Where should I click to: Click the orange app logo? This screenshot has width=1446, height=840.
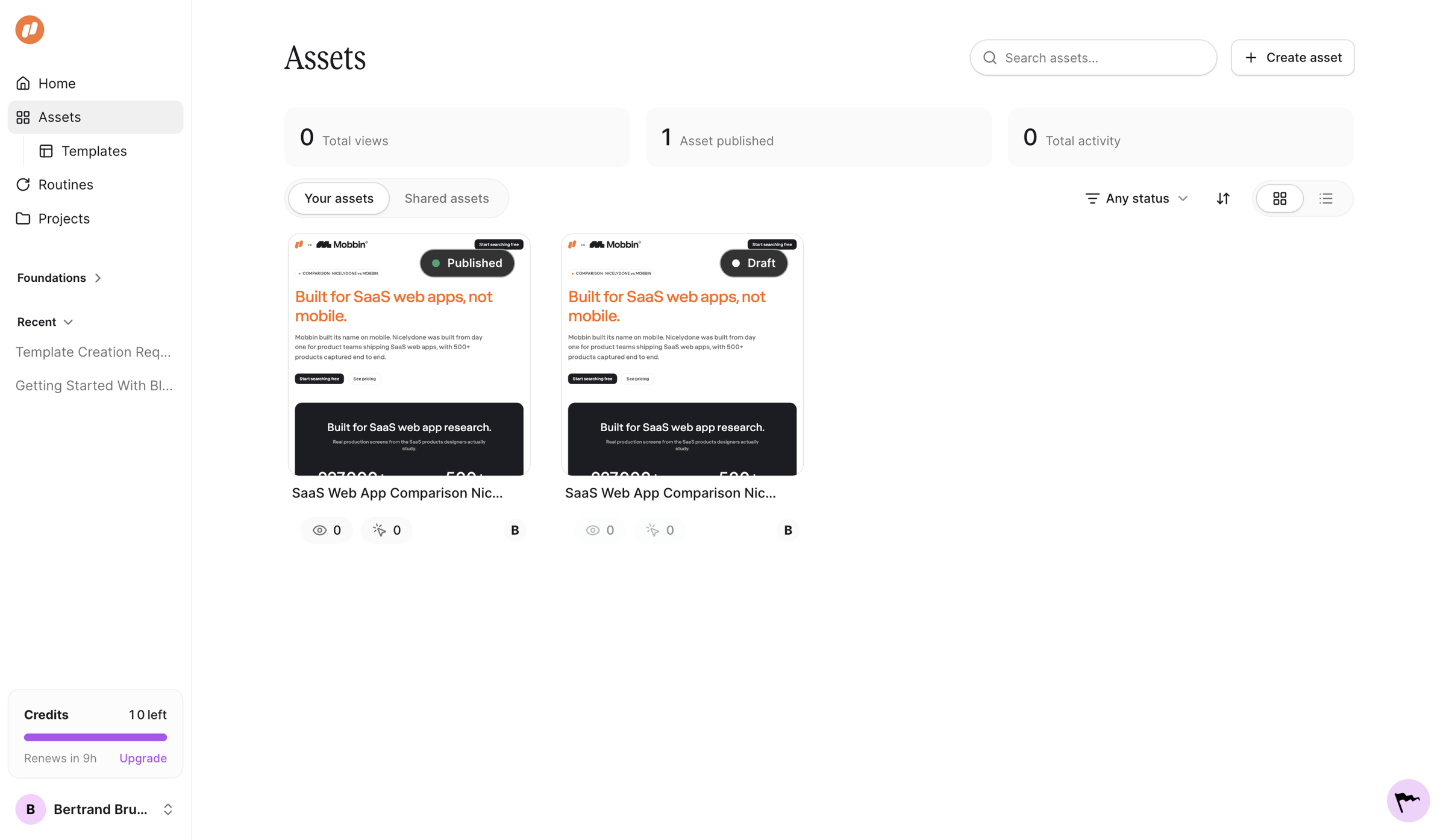coord(30,30)
